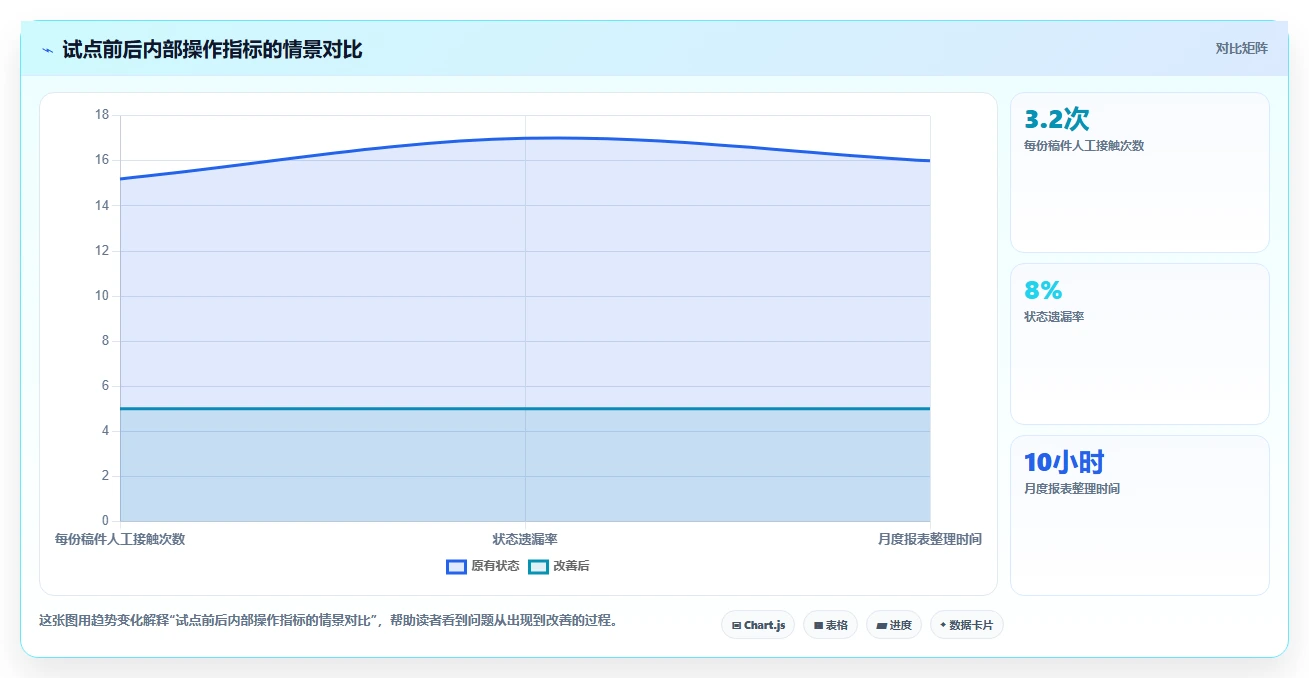Click the 状态遗漏率 card caption
This screenshot has width=1309, height=678.
(x=1054, y=317)
